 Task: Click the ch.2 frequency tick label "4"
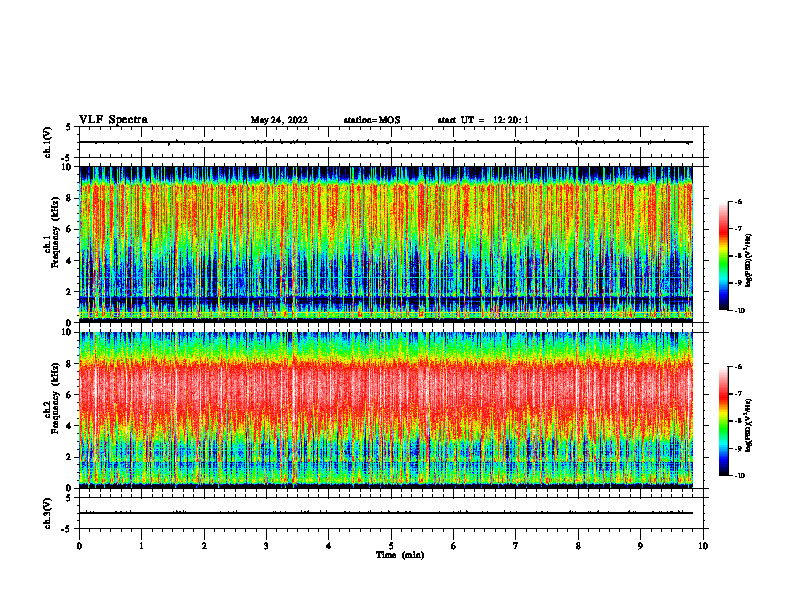pyautogui.click(x=69, y=426)
